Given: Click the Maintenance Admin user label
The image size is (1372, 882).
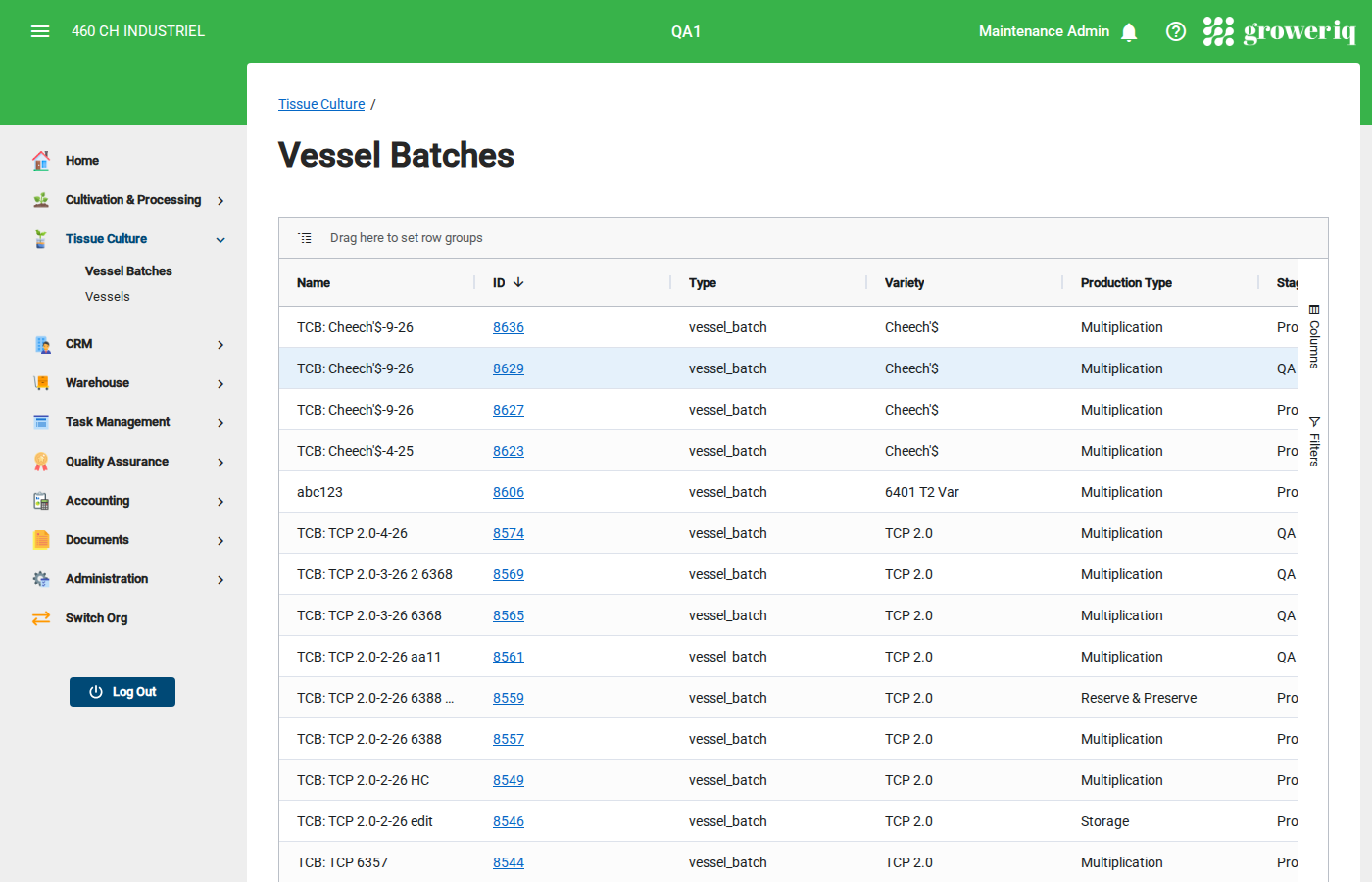Looking at the screenshot, I should [x=1044, y=31].
